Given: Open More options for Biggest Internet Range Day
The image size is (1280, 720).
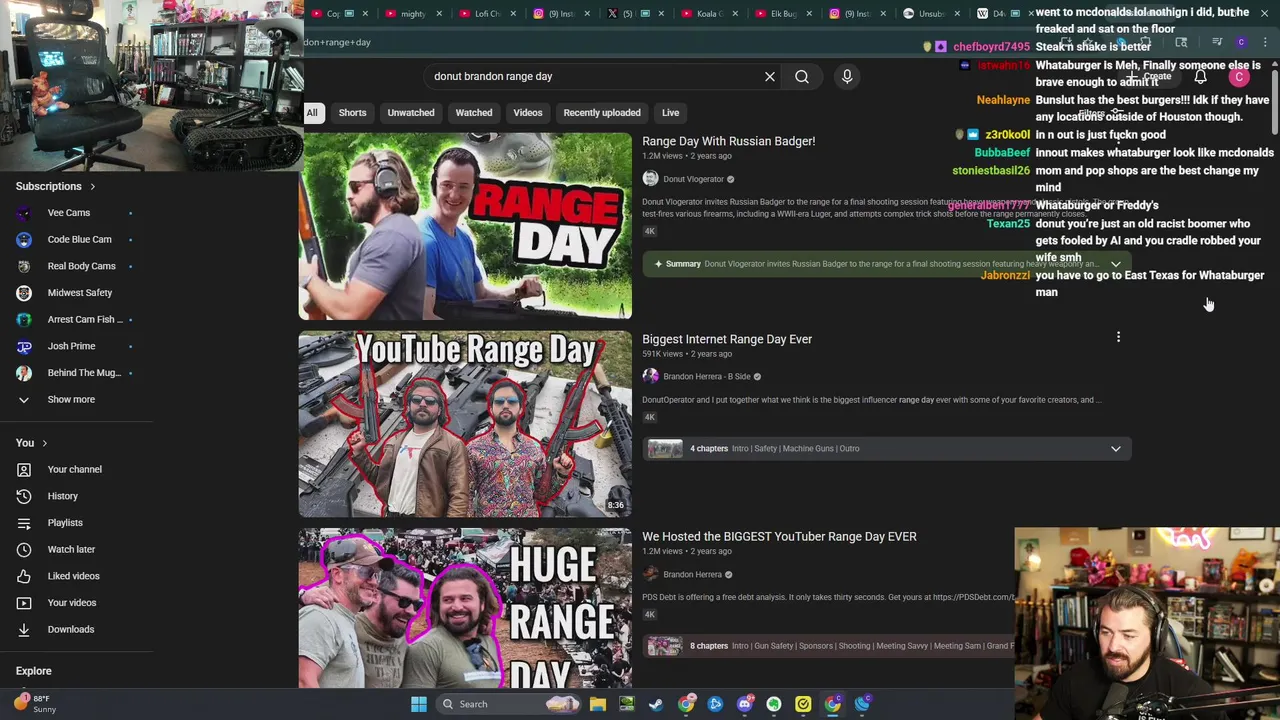Looking at the screenshot, I should point(1118,338).
